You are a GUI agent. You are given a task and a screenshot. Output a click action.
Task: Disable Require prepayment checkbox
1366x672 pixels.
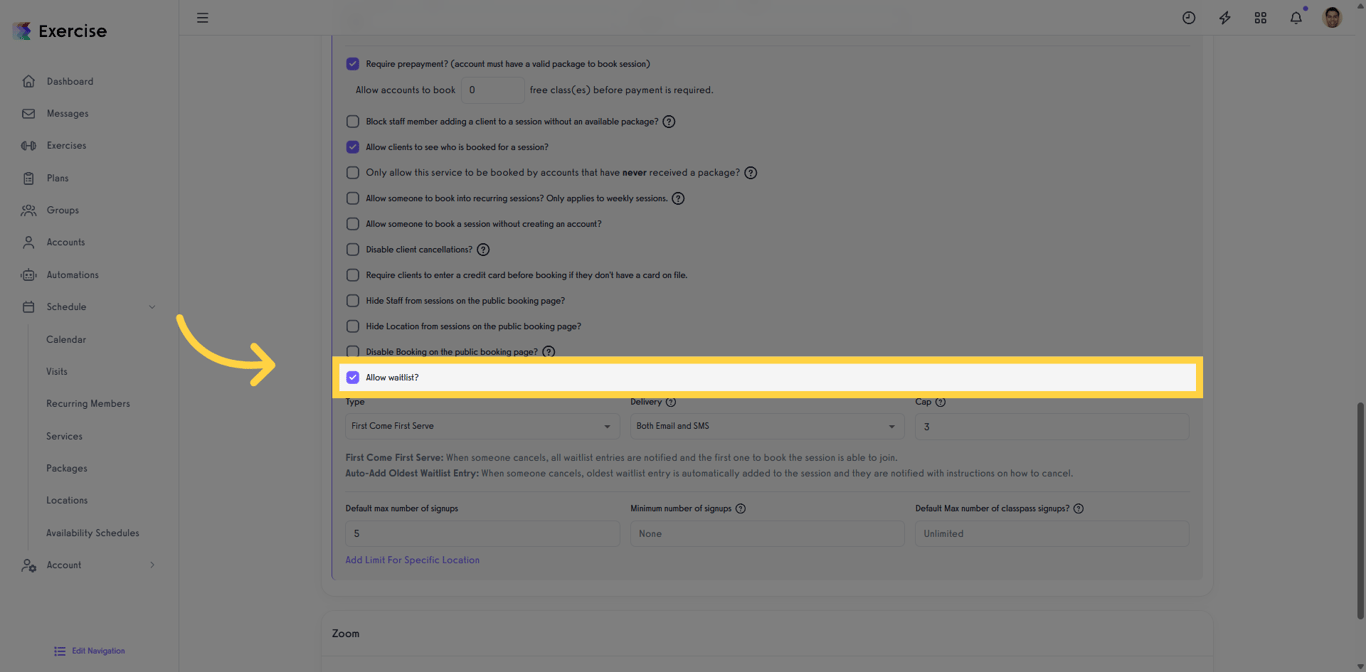coord(352,63)
